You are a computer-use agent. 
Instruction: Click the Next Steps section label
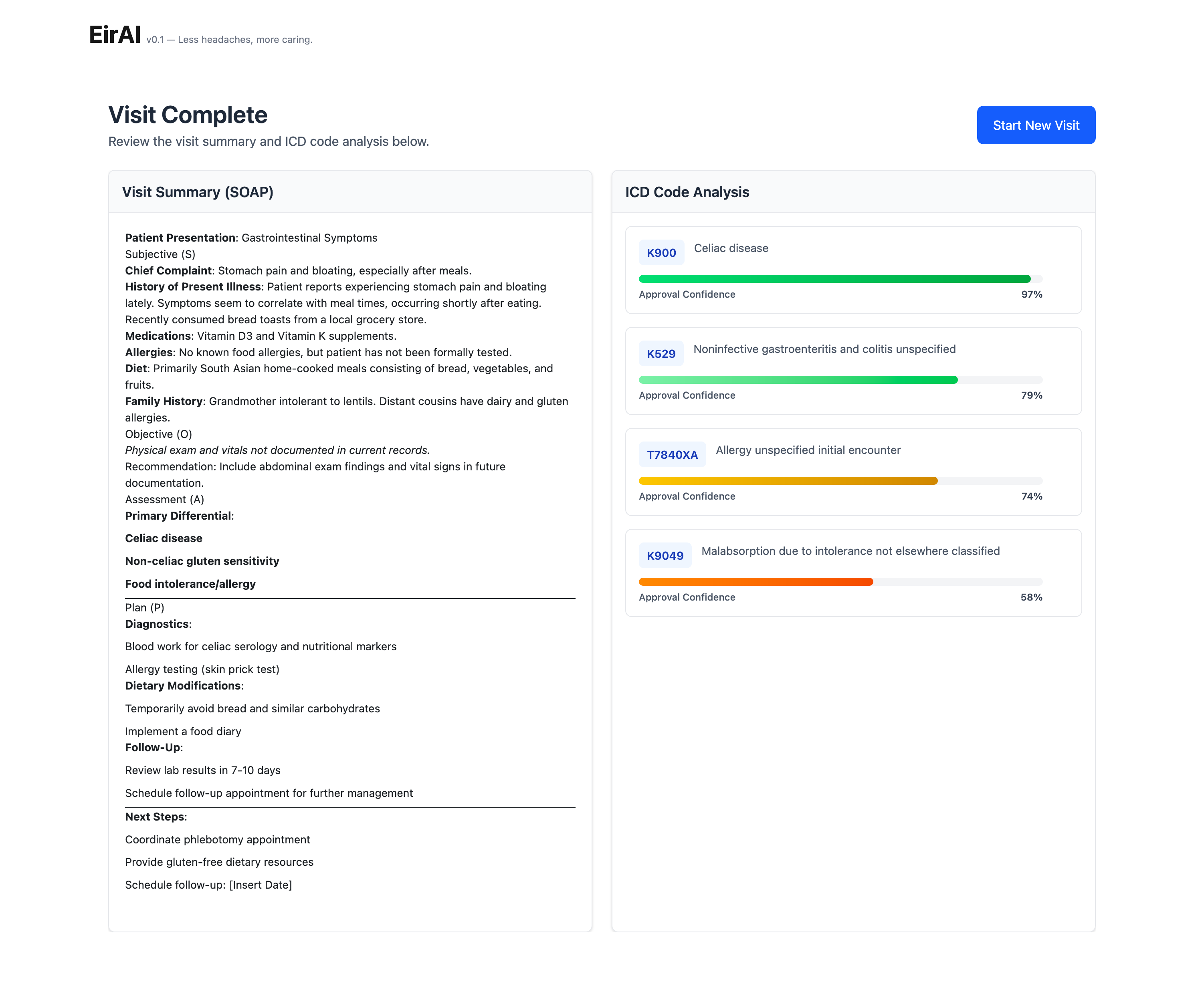coord(154,817)
